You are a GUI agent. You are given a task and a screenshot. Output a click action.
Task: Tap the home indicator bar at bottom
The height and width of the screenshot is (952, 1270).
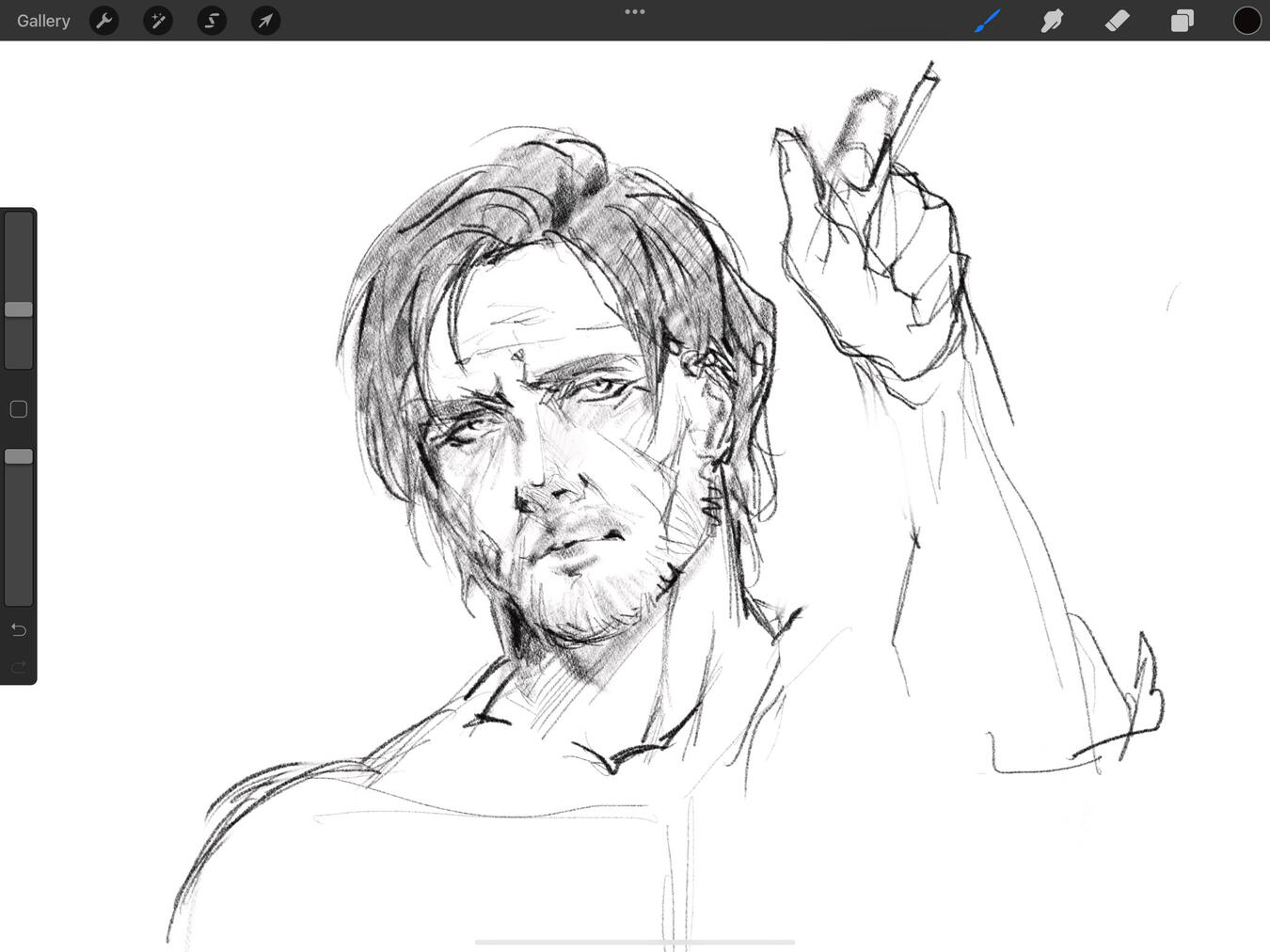tap(635, 942)
